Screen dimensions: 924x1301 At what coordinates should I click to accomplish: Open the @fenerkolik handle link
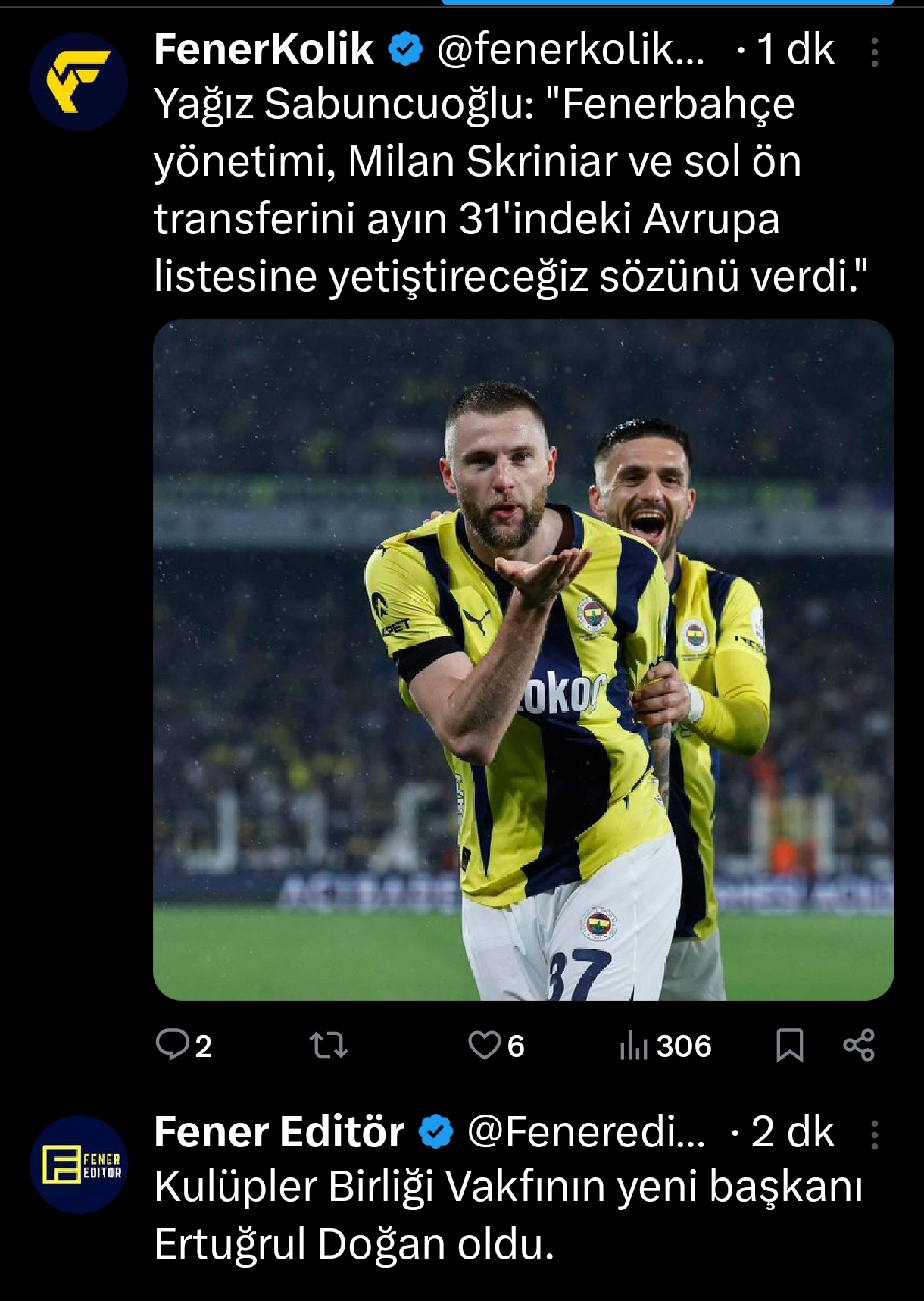click(571, 50)
